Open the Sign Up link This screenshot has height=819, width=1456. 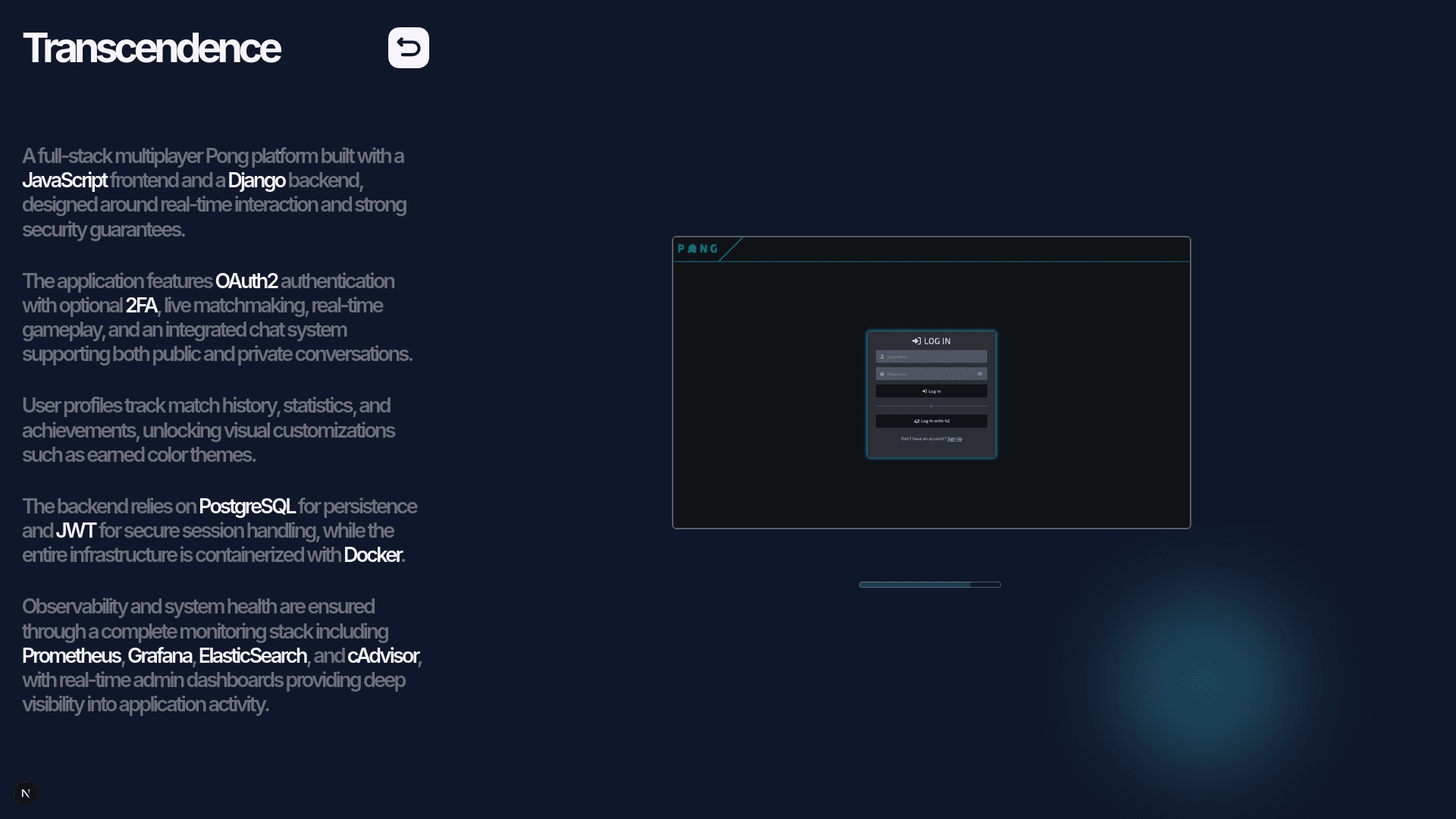click(x=955, y=438)
